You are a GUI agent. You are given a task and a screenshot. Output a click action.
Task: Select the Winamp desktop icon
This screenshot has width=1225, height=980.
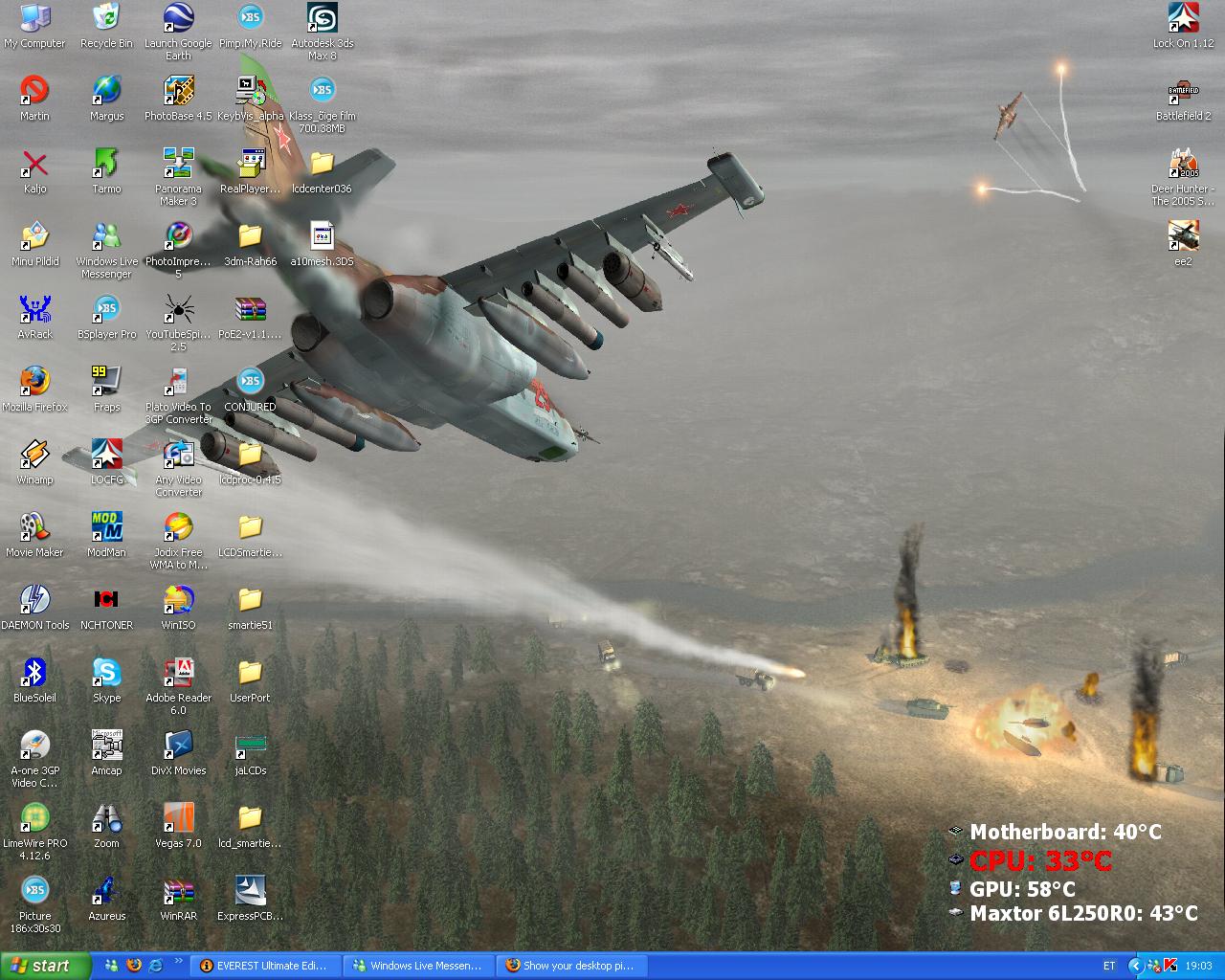(x=34, y=462)
